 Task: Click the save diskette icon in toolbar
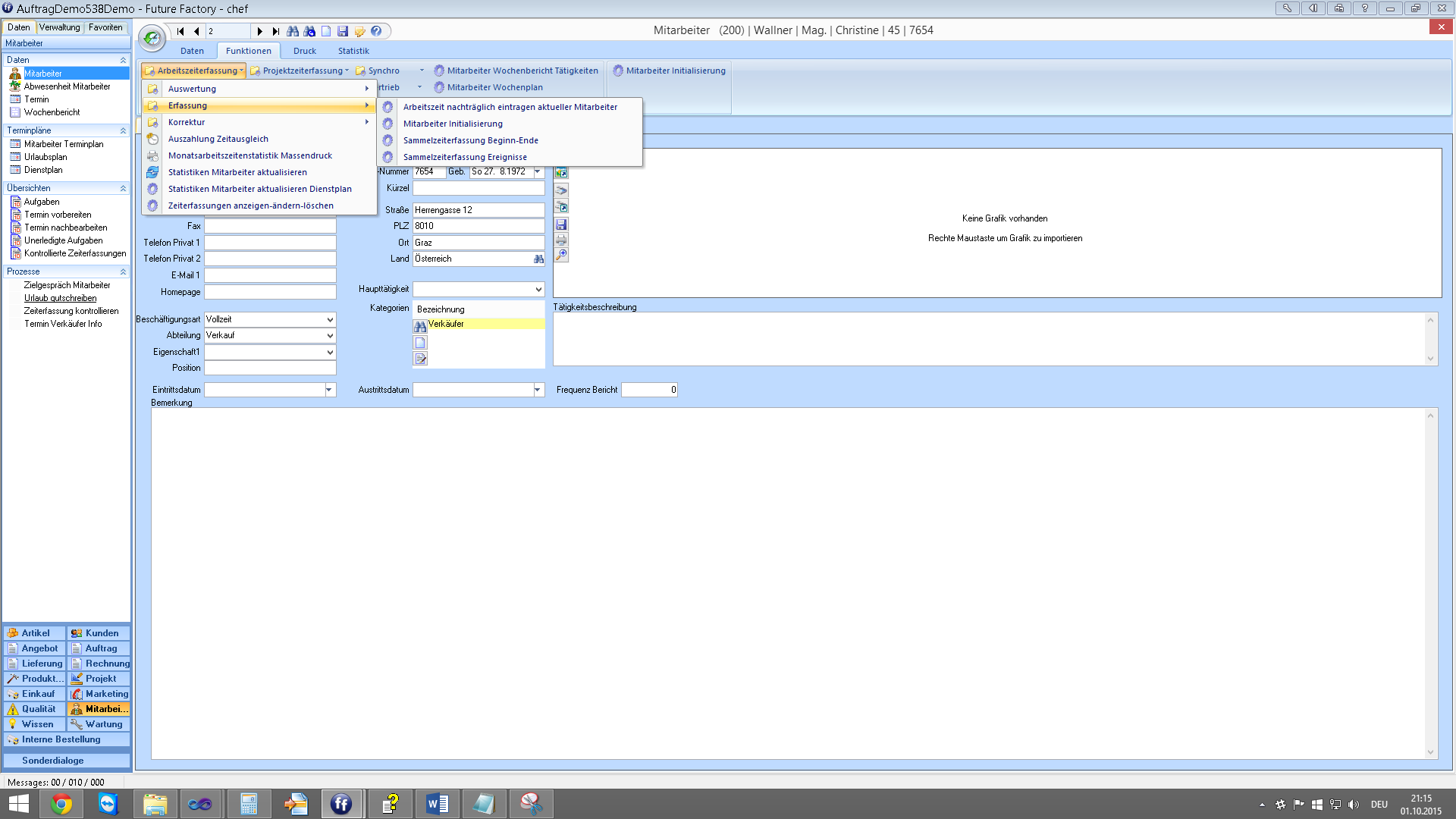point(343,31)
